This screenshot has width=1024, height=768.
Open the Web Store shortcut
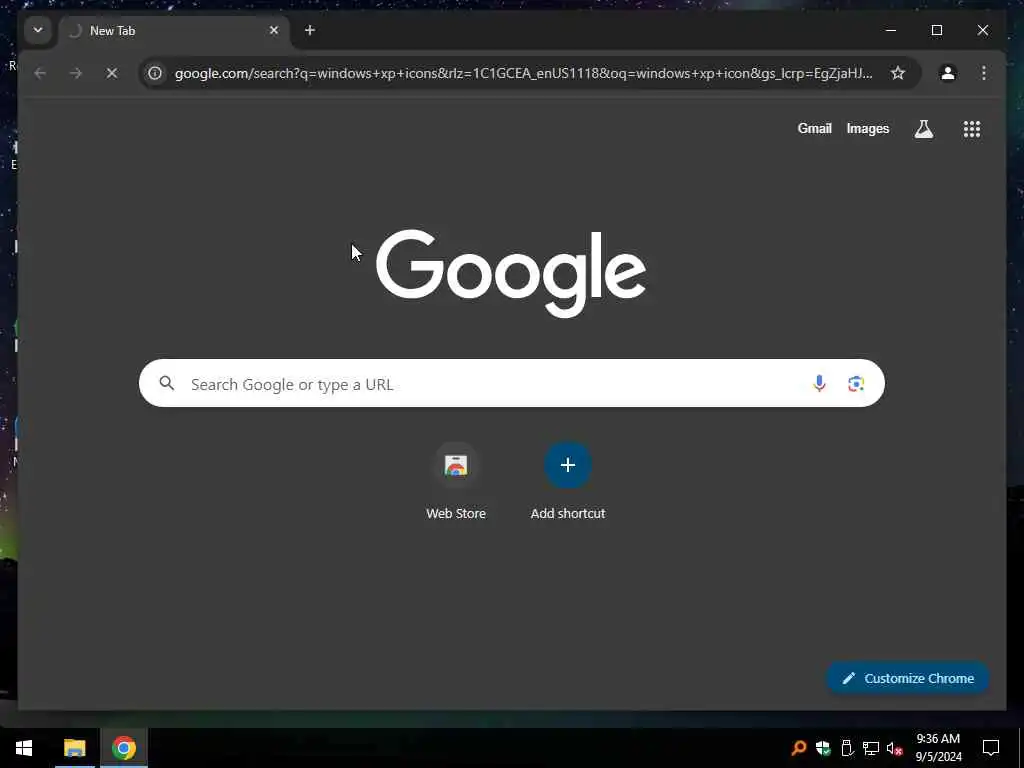(x=456, y=481)
